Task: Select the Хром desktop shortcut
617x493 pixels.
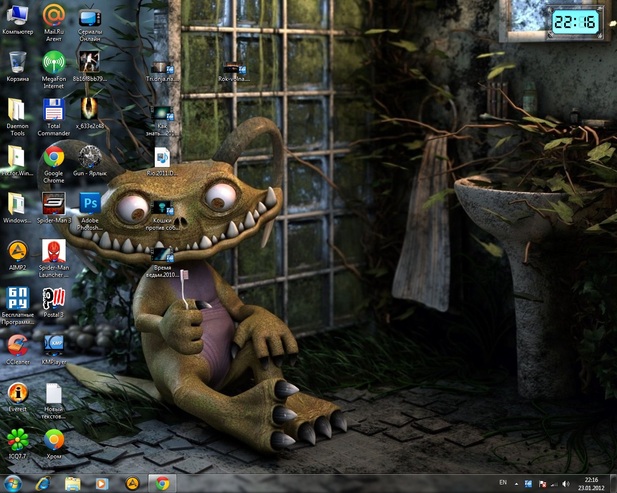Action: click(54, 444)
